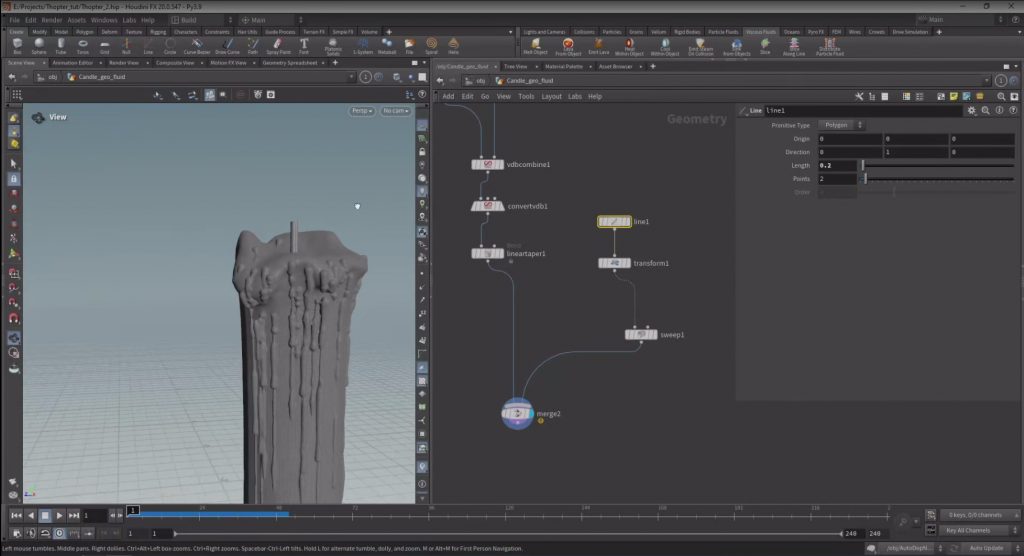Select the Curve Bezier shelf tool
1024x556 pixels.
tap(197, 46)
